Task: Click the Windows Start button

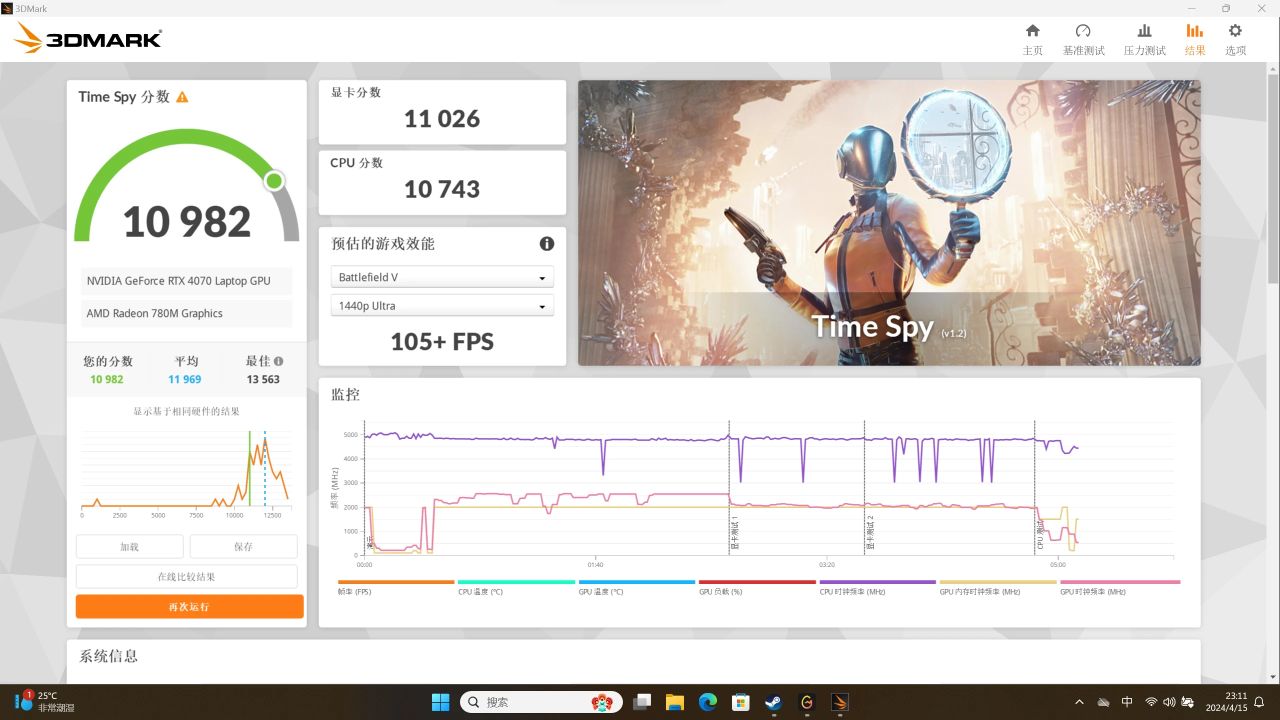Action: [x=440, y=702]
